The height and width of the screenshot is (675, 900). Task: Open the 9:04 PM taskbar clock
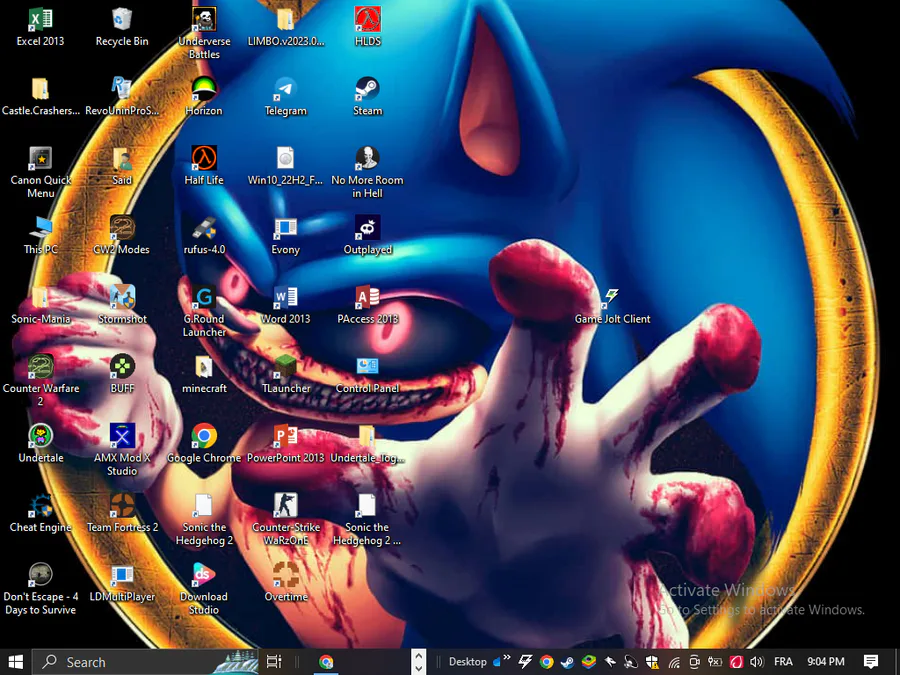(x=826, y=662)
